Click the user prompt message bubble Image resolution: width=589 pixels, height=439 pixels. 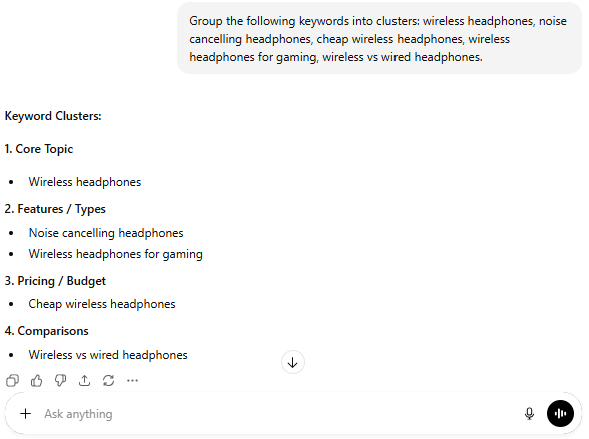click(x=379, y=38)
